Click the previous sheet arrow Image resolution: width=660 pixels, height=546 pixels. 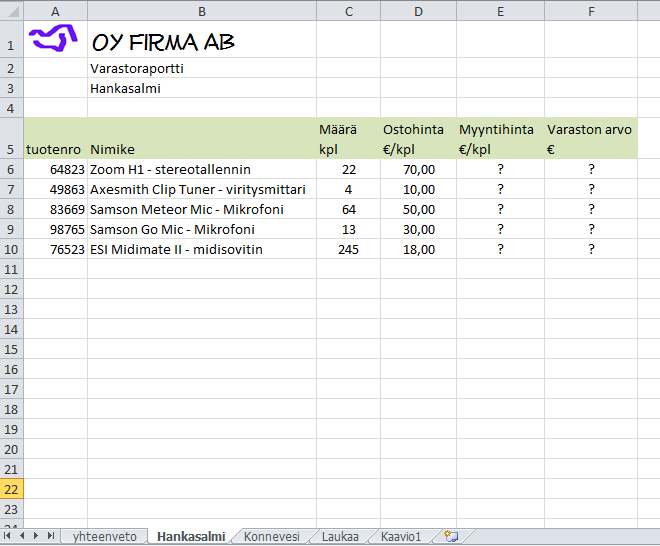[22, 535]
